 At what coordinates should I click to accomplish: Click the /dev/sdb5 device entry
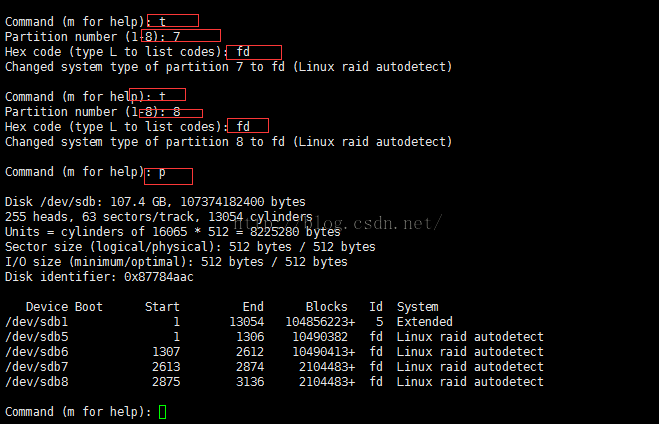pyautogui.click(x=37, y=337)
